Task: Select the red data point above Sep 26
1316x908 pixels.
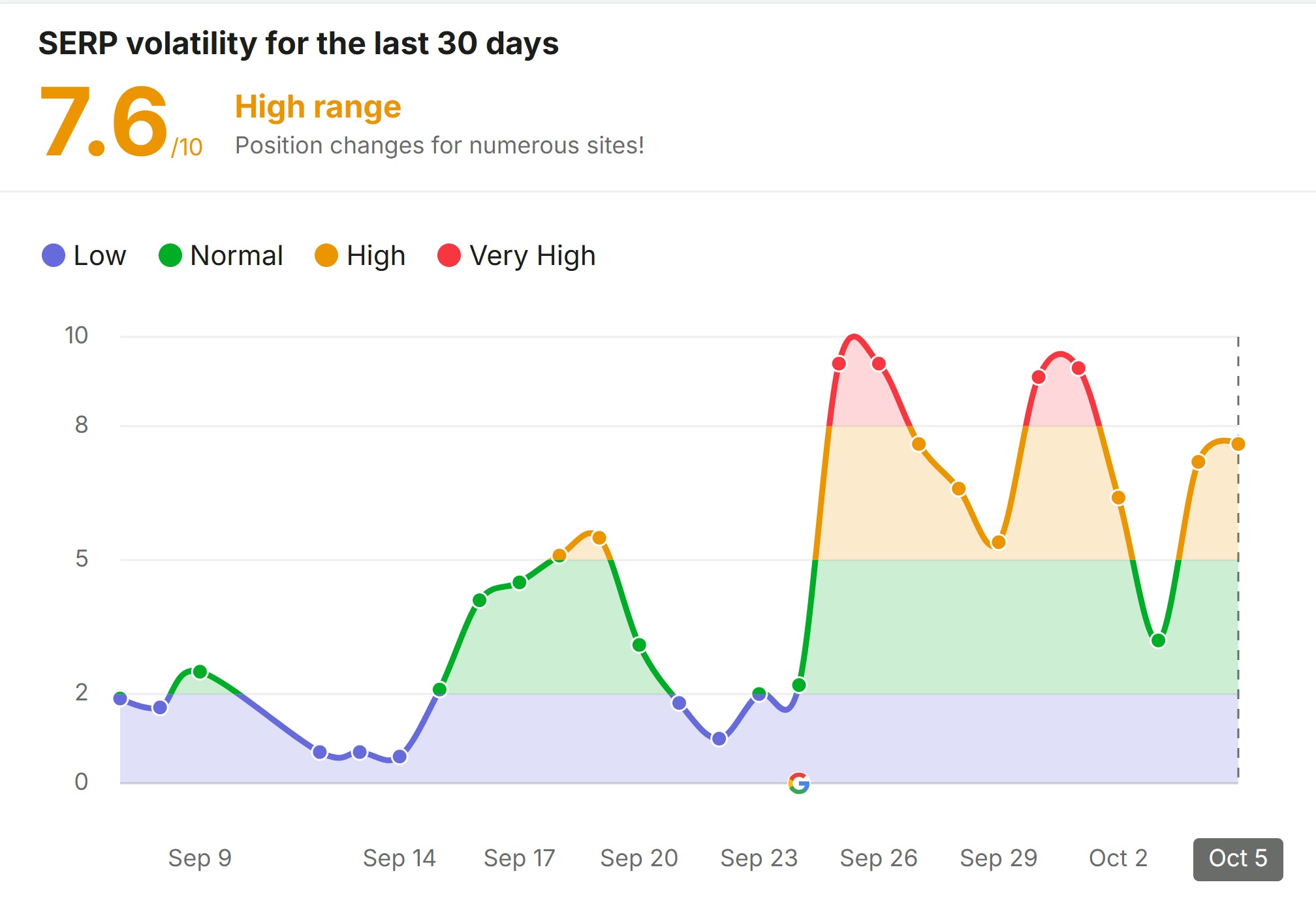Action: tap(879, 364)
